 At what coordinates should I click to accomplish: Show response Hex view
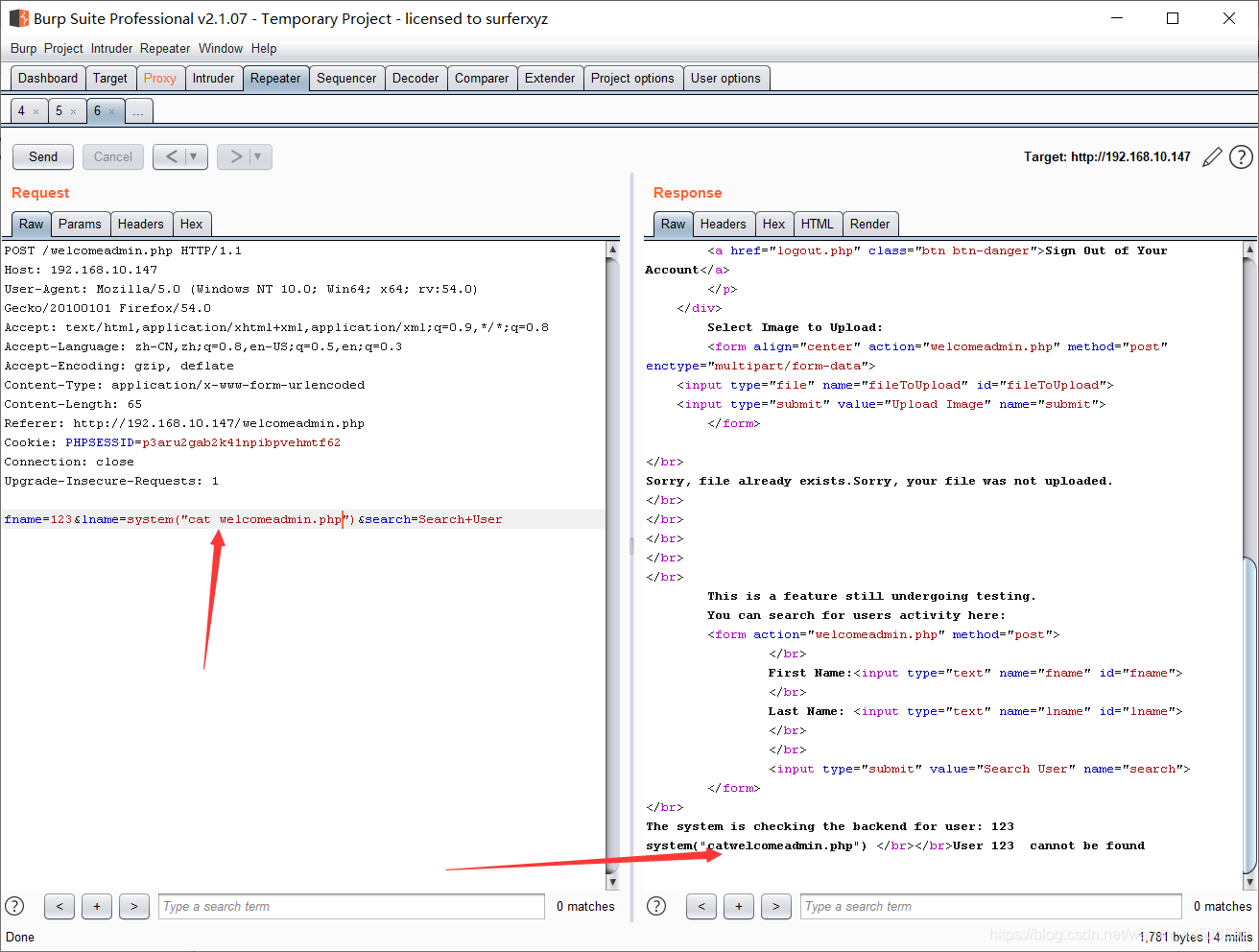774,224
